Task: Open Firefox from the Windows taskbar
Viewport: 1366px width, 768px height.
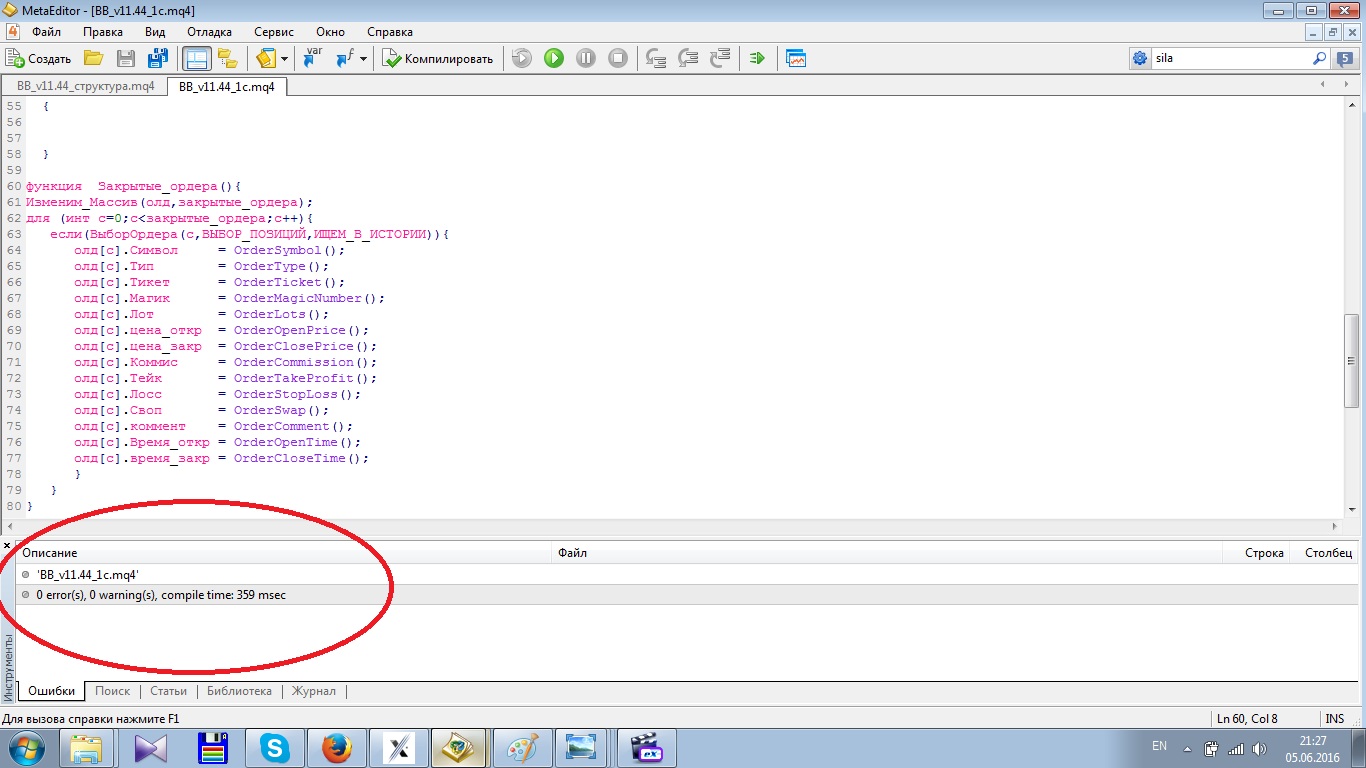Action: tap(337, 748)
